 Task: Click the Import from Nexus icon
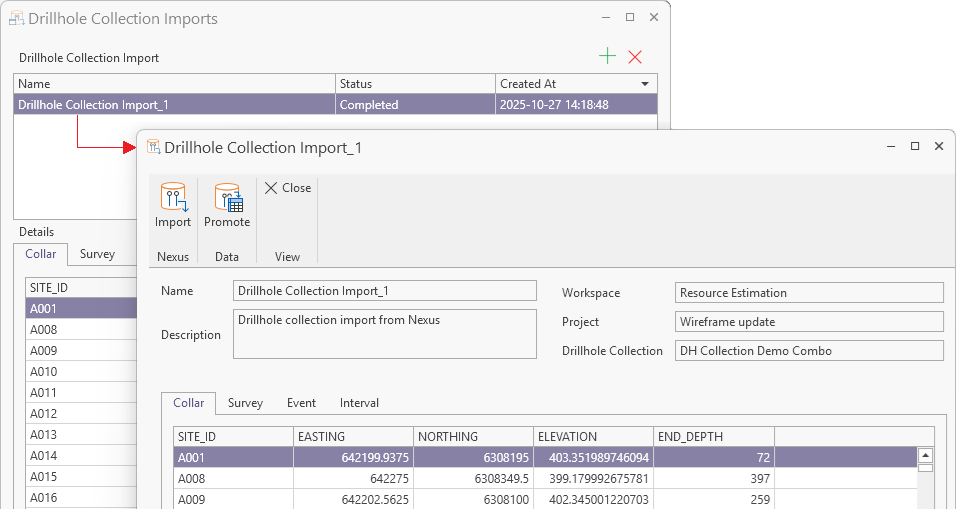pyautogui.click(x=173, y=198)
